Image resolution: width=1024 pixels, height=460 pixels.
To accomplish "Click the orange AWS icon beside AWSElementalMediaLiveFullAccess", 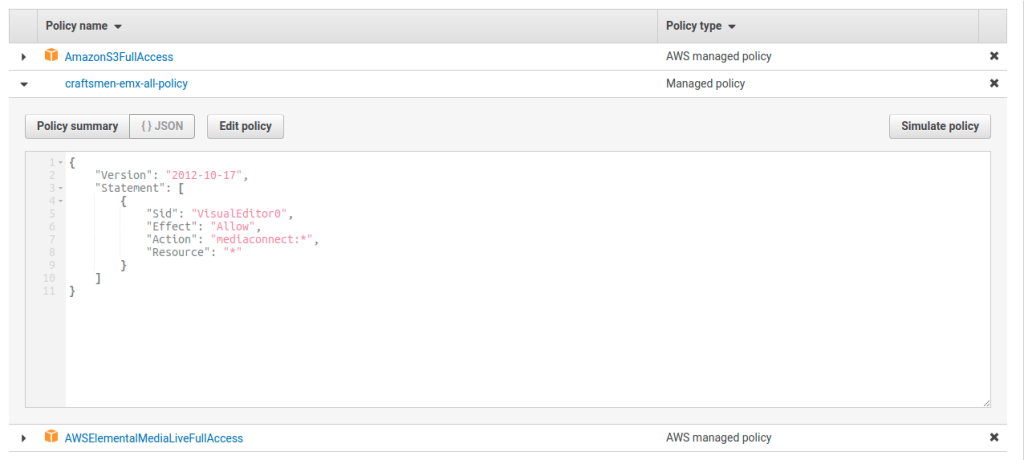I will [x=51, y=437].
